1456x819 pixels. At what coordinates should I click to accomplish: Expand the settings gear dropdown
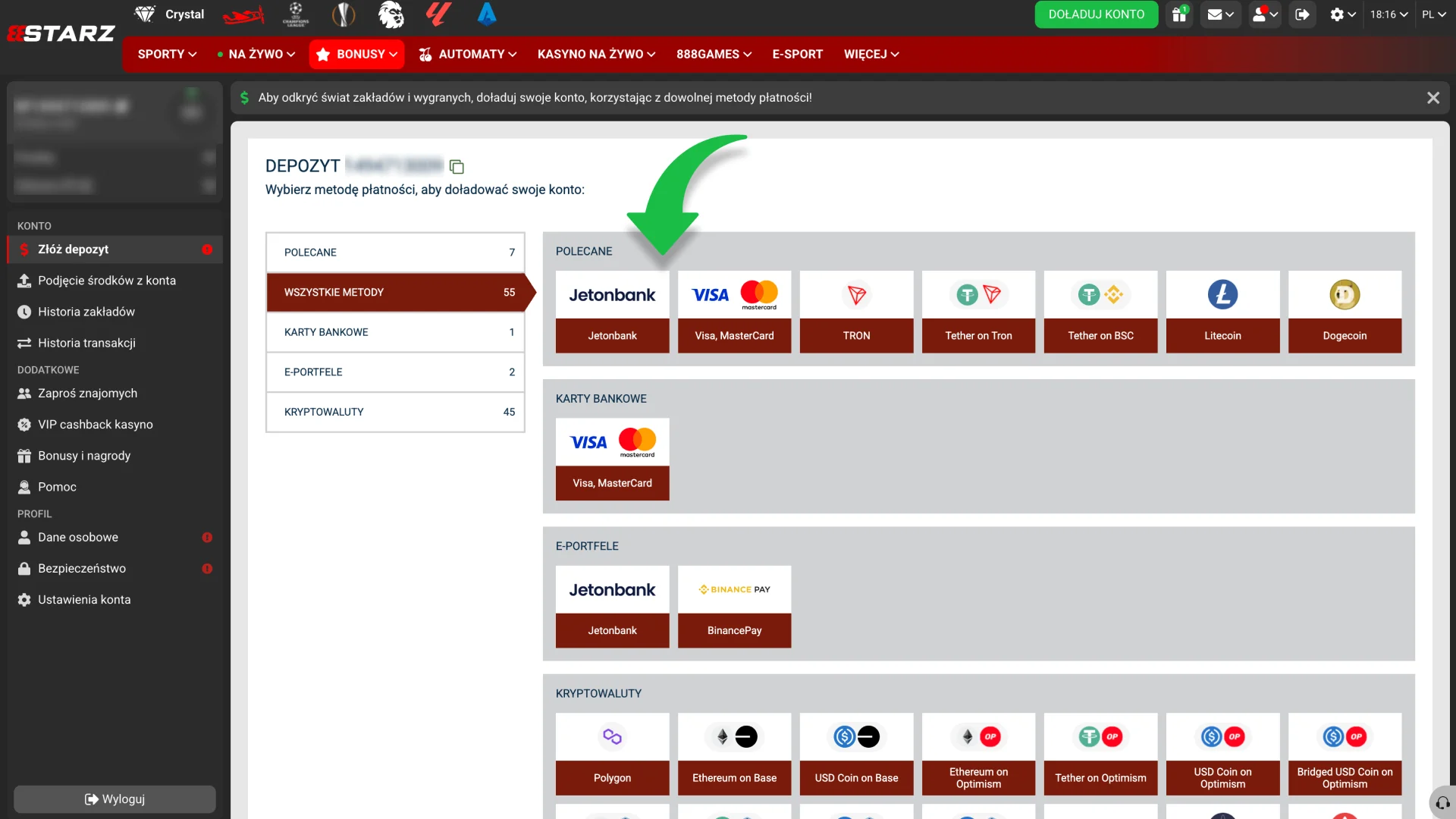coord(1342,14)
